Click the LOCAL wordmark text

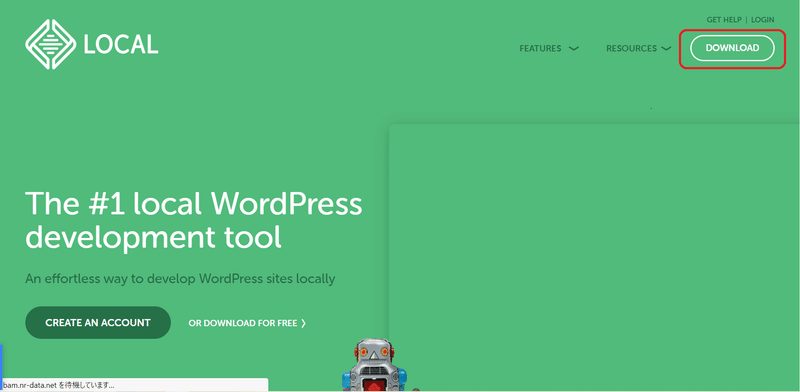click(x=121, y=45)
